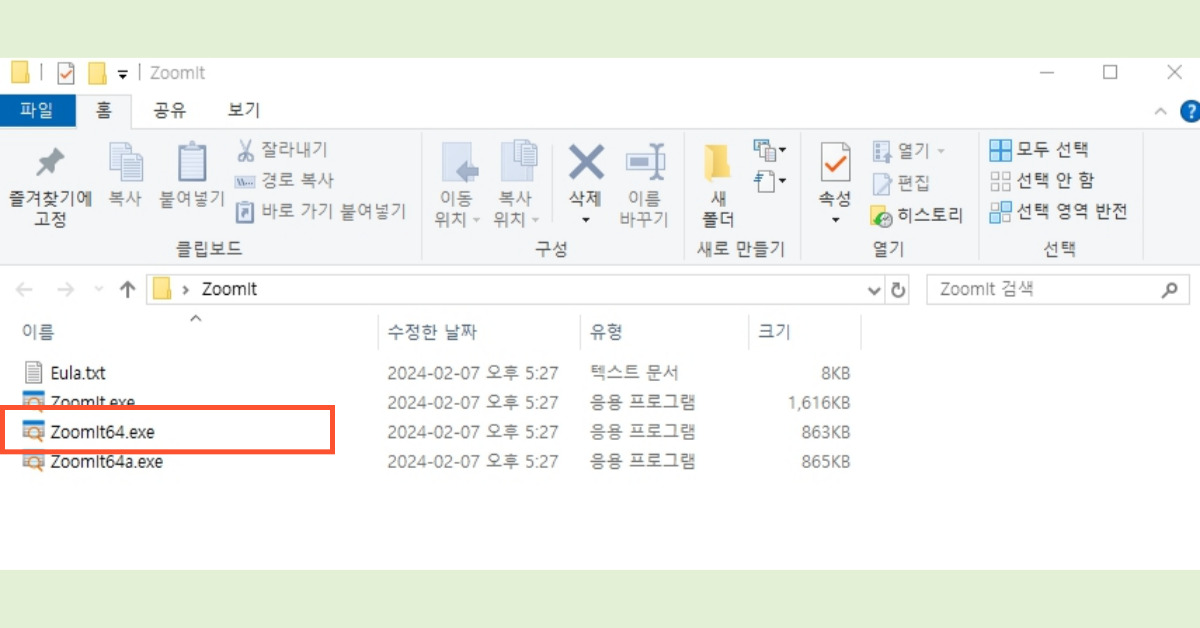Paste shortcut via 바로 가기 붙여넣기
Screen dimensions: 1200x628
(x=321, y=211)
